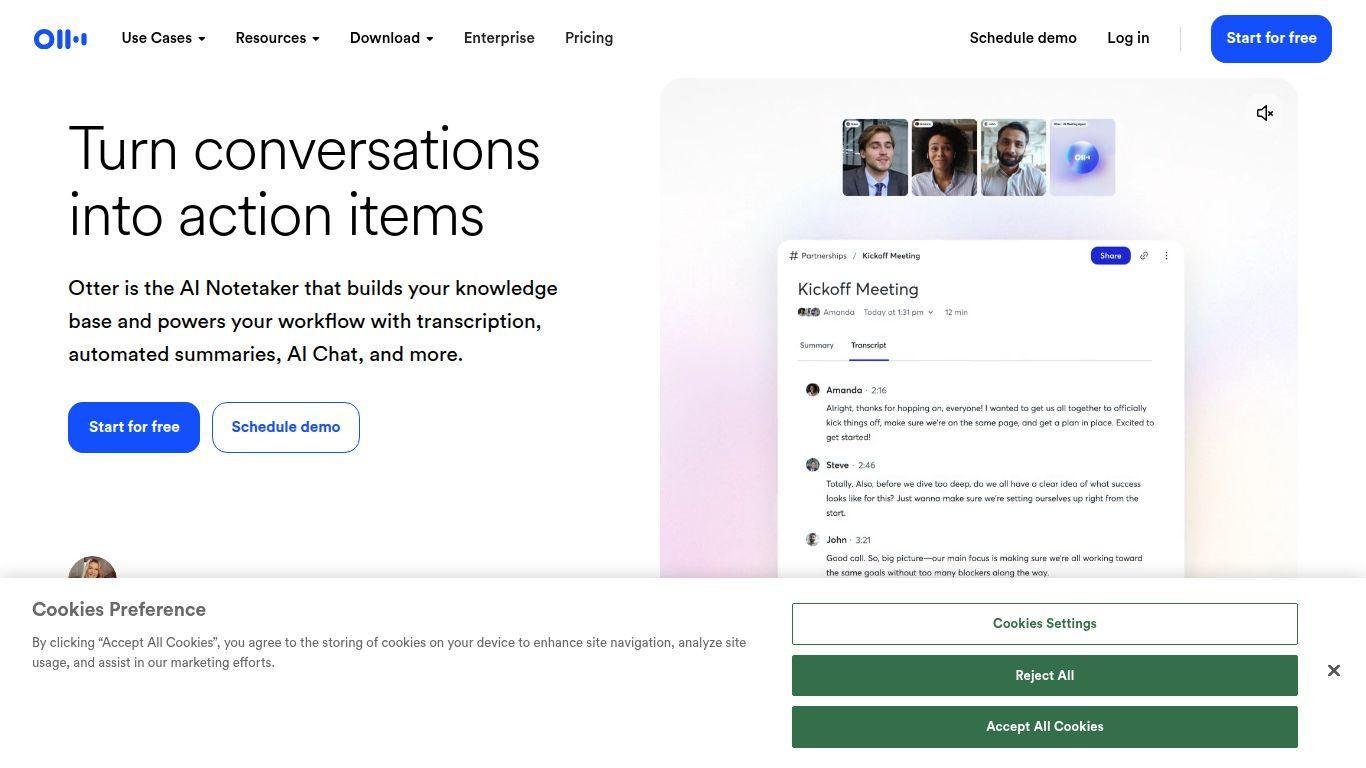Click Steve's avatar in the transcript
The width and height of the screenshot is (1366, 768).
click(813, 465)
